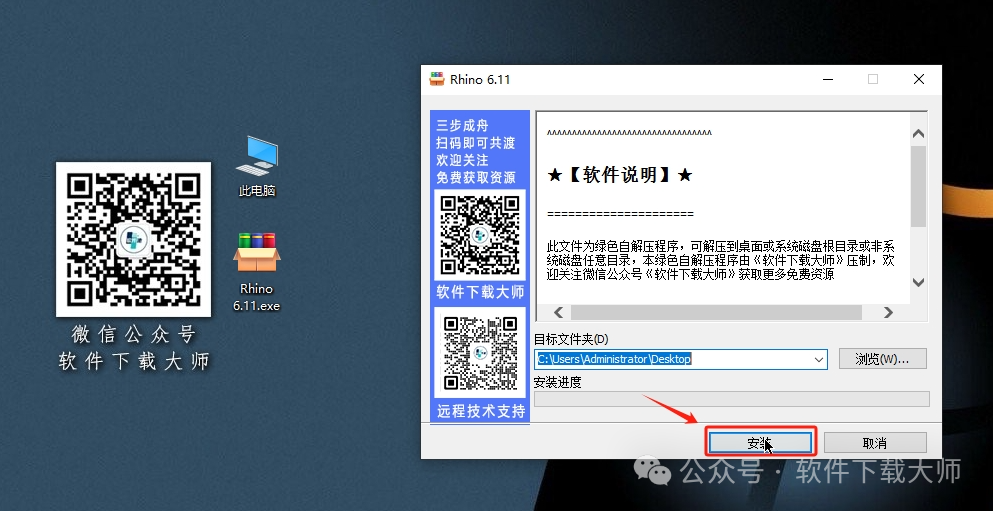Click the installer progress bar under 安装进度

[731, 399]
